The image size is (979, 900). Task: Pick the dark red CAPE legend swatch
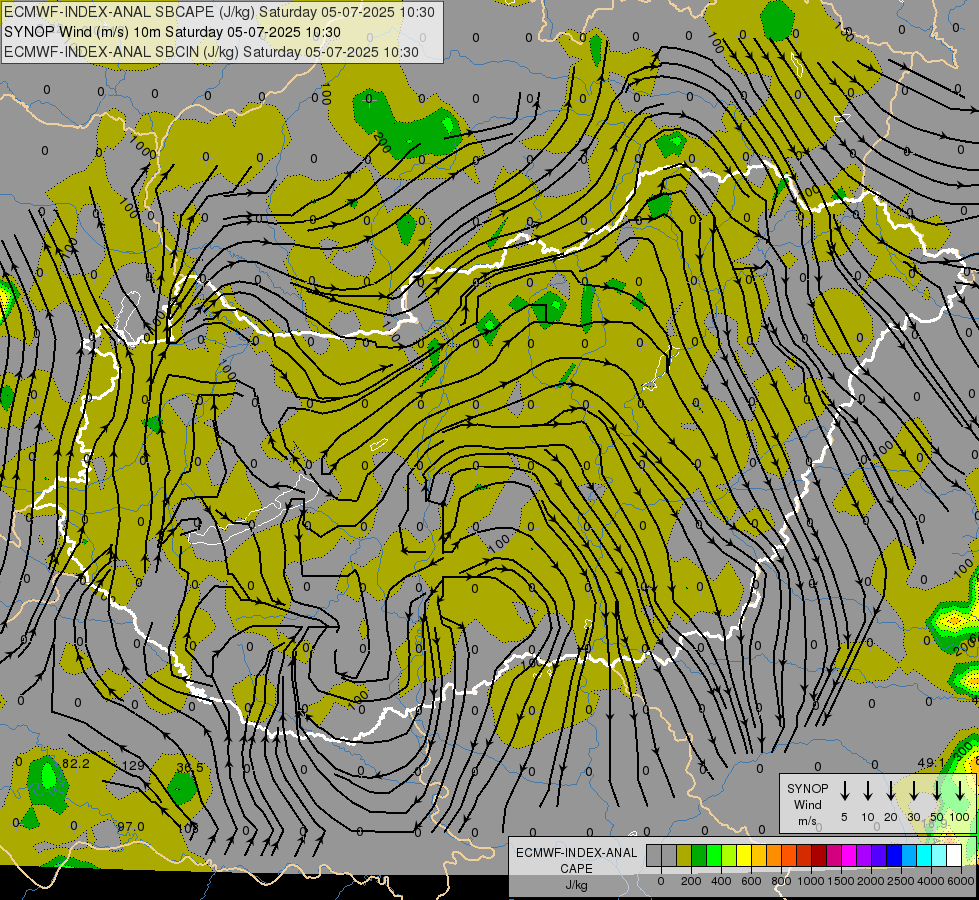tap(819, 855)
